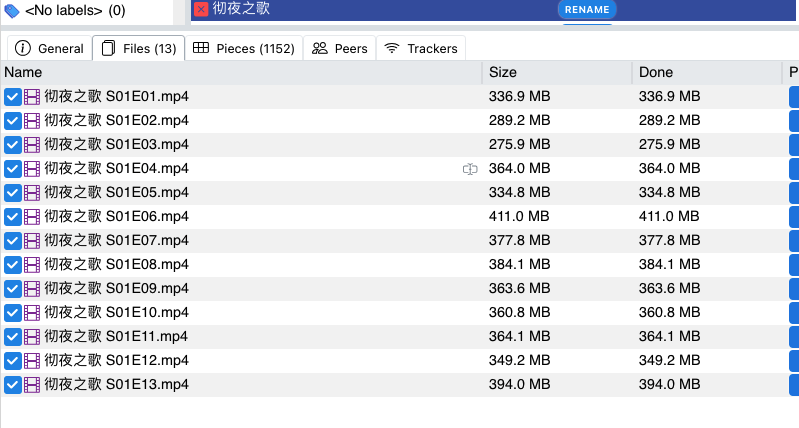Click the blue tag icon next to No labels
799x428 pixels.
12,11
